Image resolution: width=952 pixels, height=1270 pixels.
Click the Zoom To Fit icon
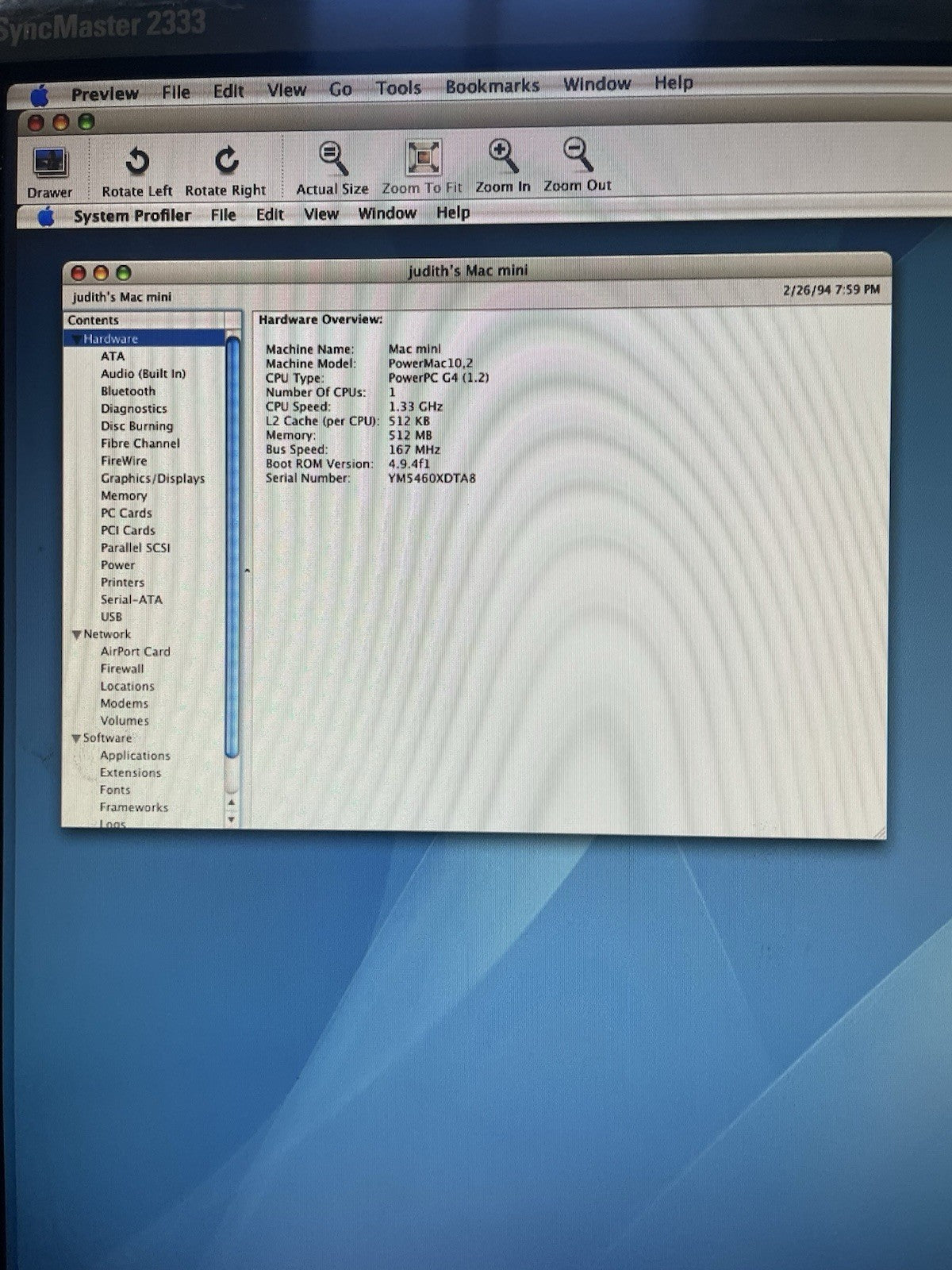[x=423, y=156]
